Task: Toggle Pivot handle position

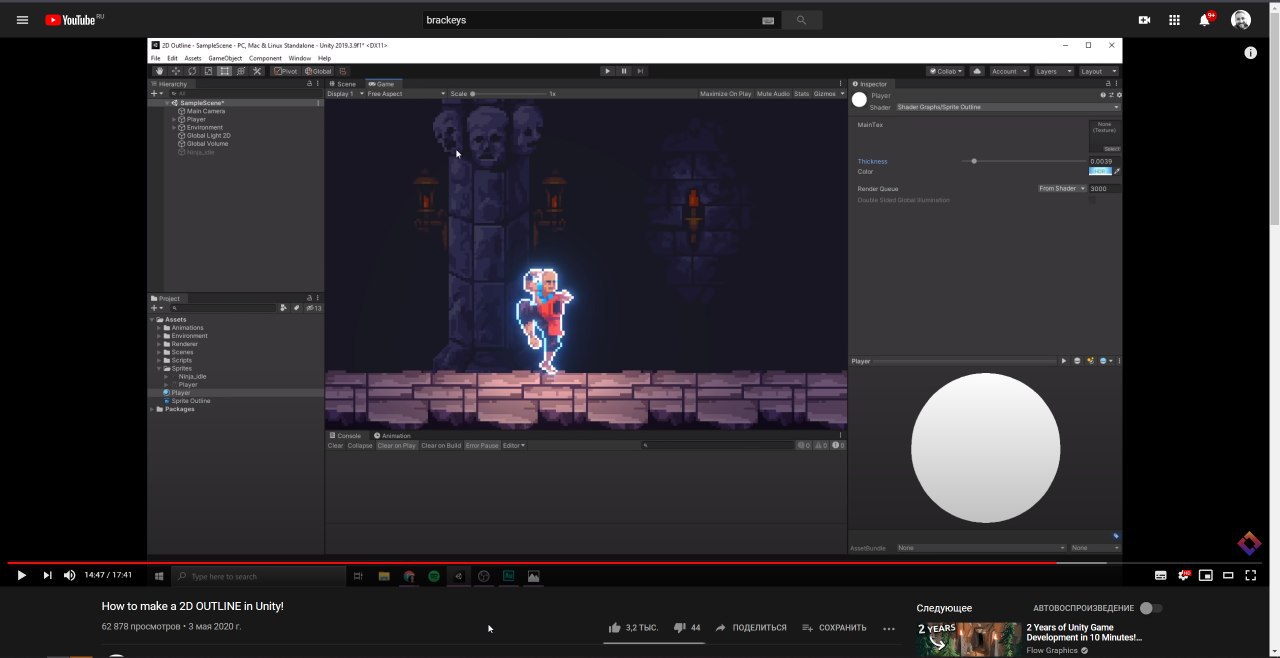Action: [x=286, y=71]
